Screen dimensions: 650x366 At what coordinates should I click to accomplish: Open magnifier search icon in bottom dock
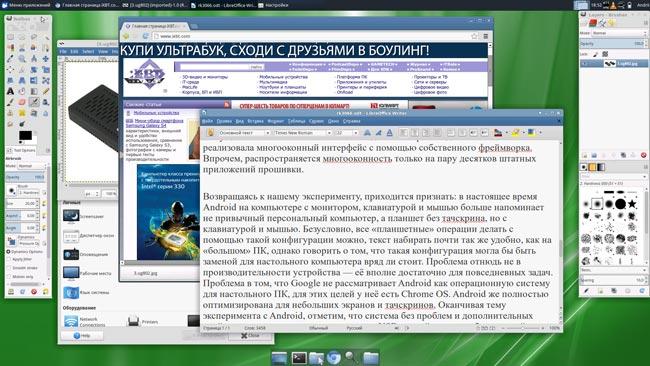tap(352, 357)
